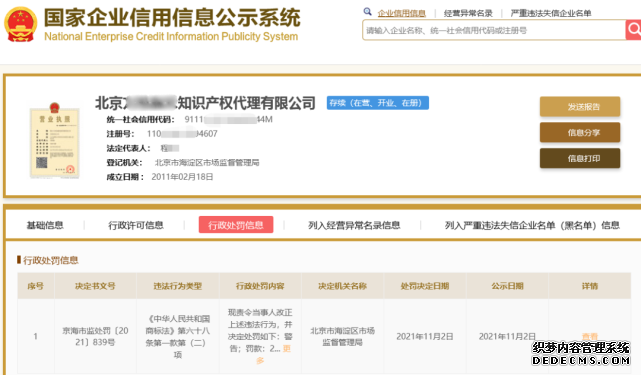Click the English system name subtitle

pos(171,36)
